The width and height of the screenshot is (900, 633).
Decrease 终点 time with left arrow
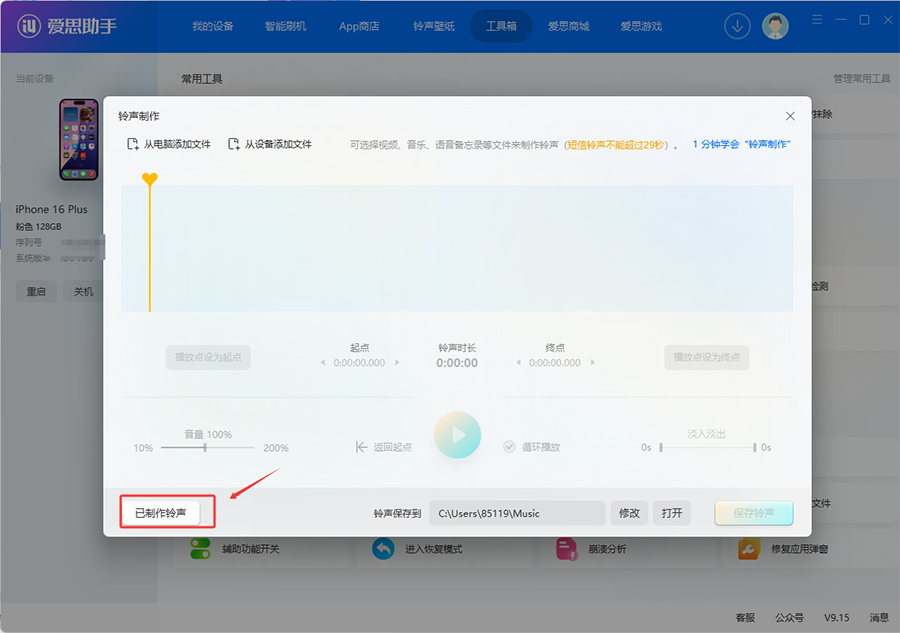tap(518, 363)
